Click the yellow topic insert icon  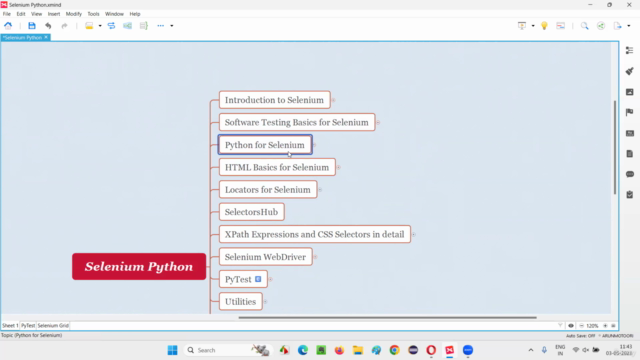click(x=89, y=26)
